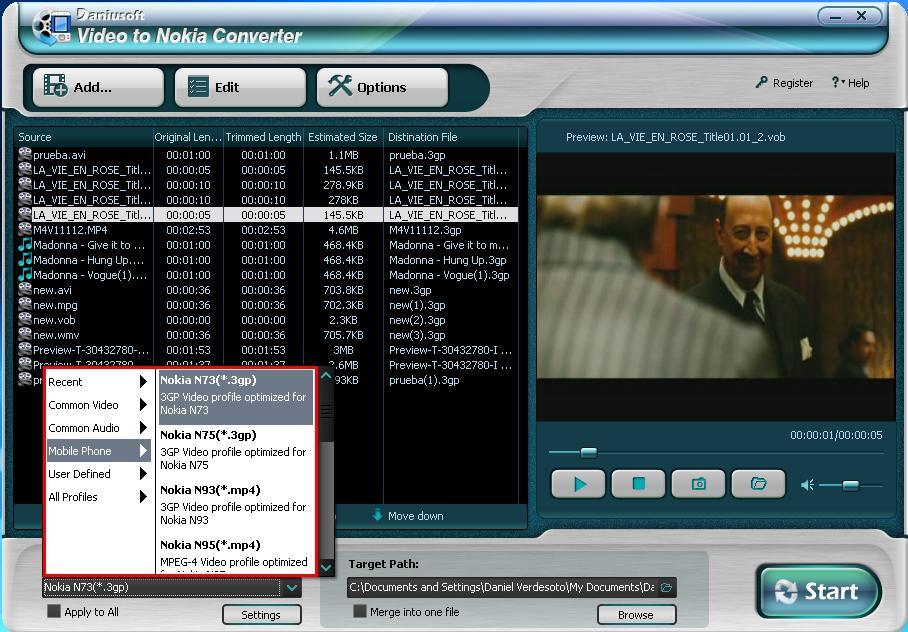Viewport: 908px width, 632px height.
Task: Select the new.wmv file row
Action: pyautogui.click(x=267, y=335)
